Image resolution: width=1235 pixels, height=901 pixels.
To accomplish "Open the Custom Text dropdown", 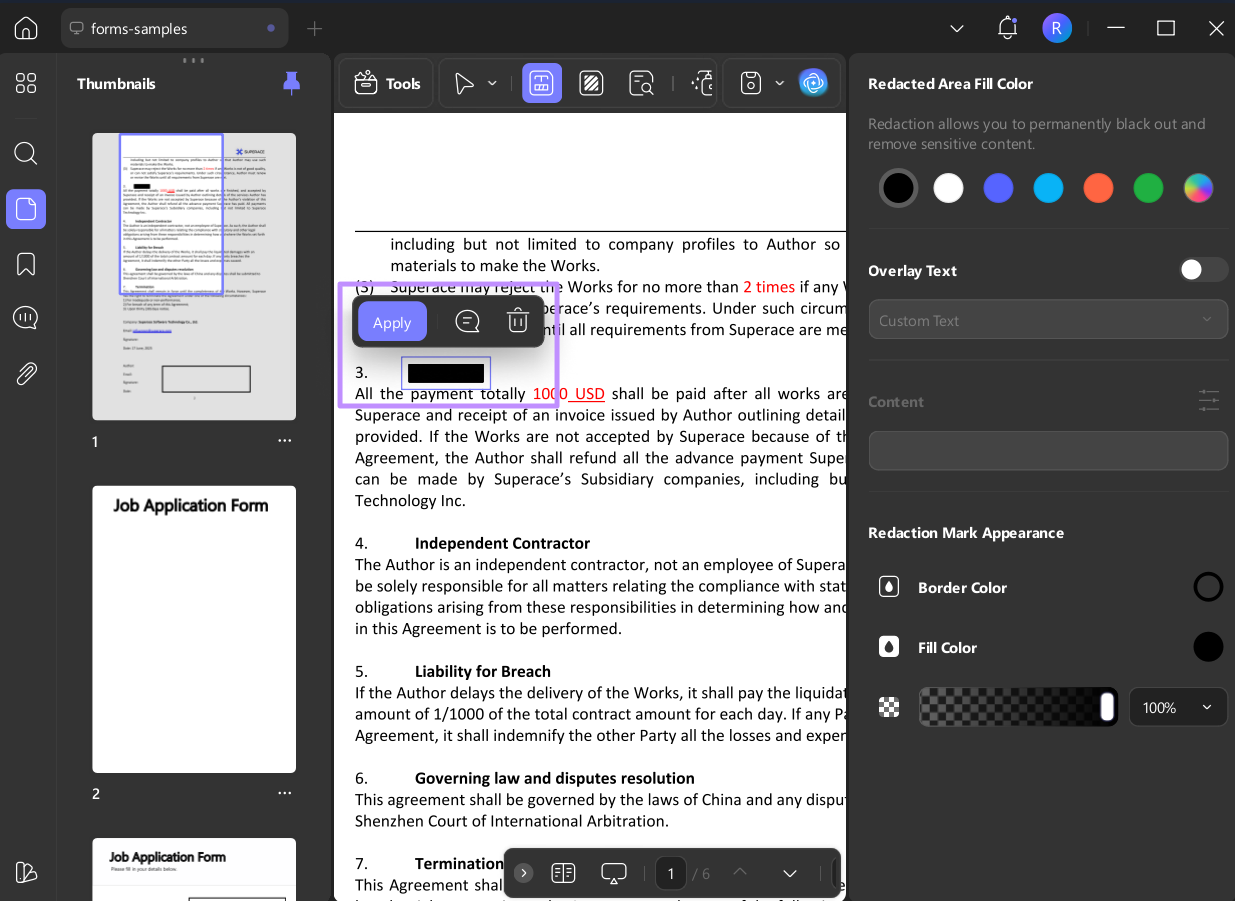I will point(1048,319).
